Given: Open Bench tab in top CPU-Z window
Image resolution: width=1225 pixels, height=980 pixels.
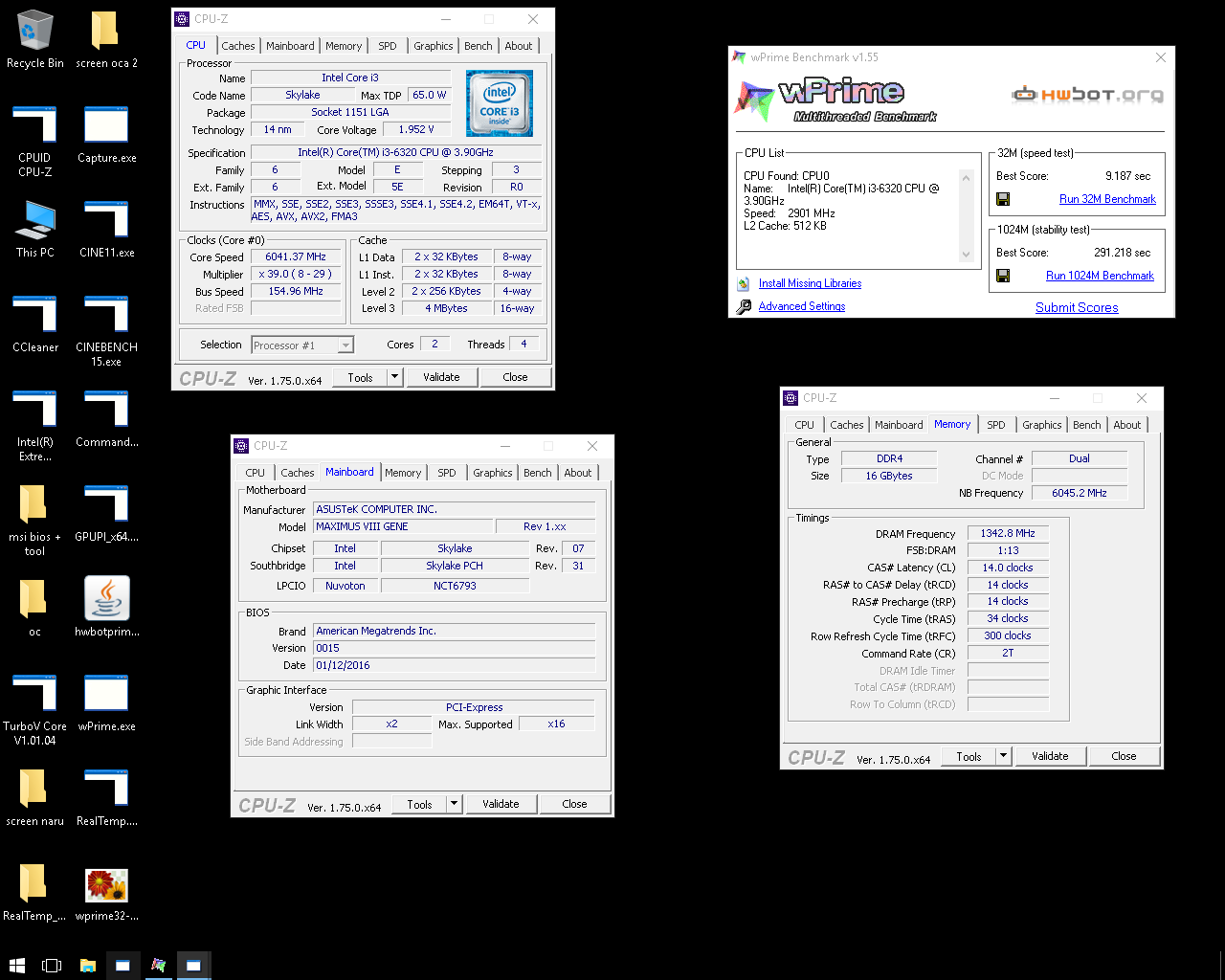Looking at the screenshot, I should tap(479, 46).
